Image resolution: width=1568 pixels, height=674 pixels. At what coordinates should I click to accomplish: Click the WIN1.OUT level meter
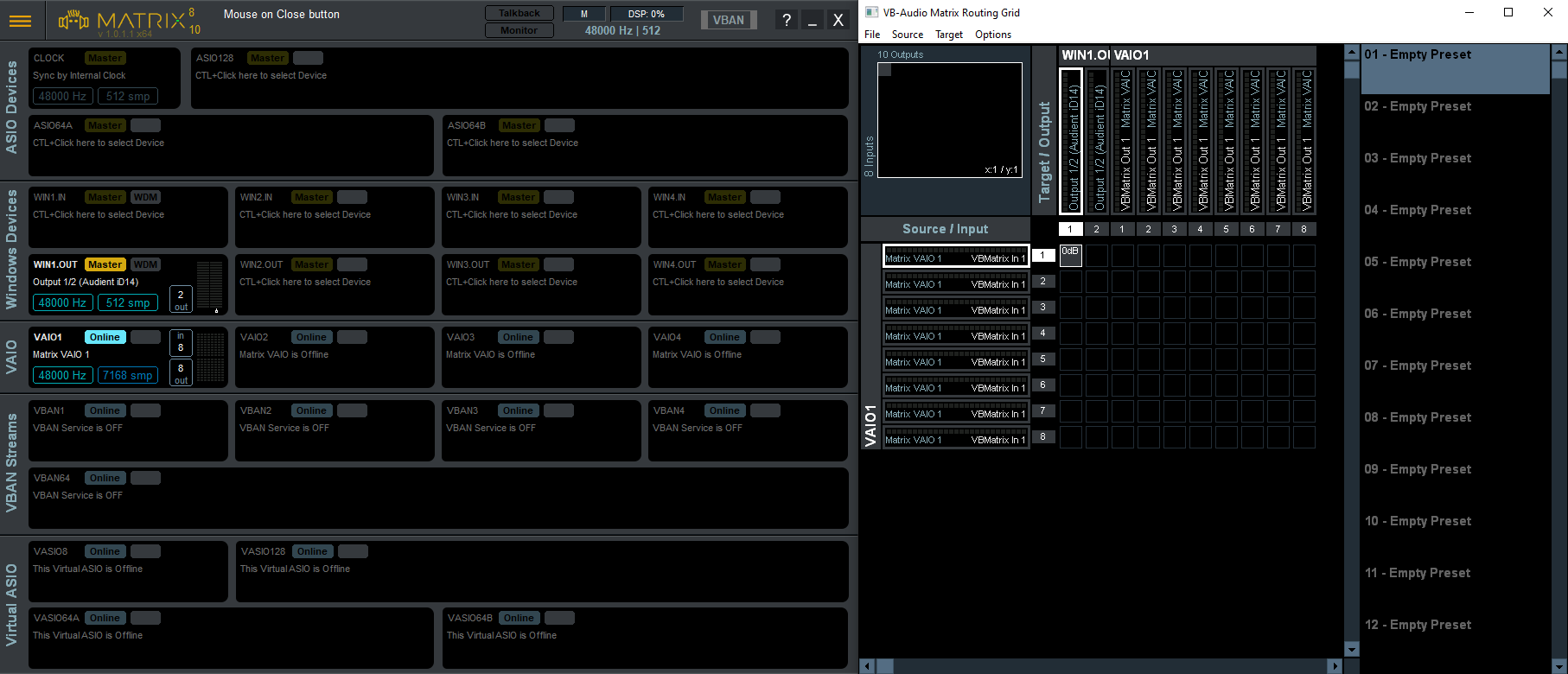click(209, 286)
